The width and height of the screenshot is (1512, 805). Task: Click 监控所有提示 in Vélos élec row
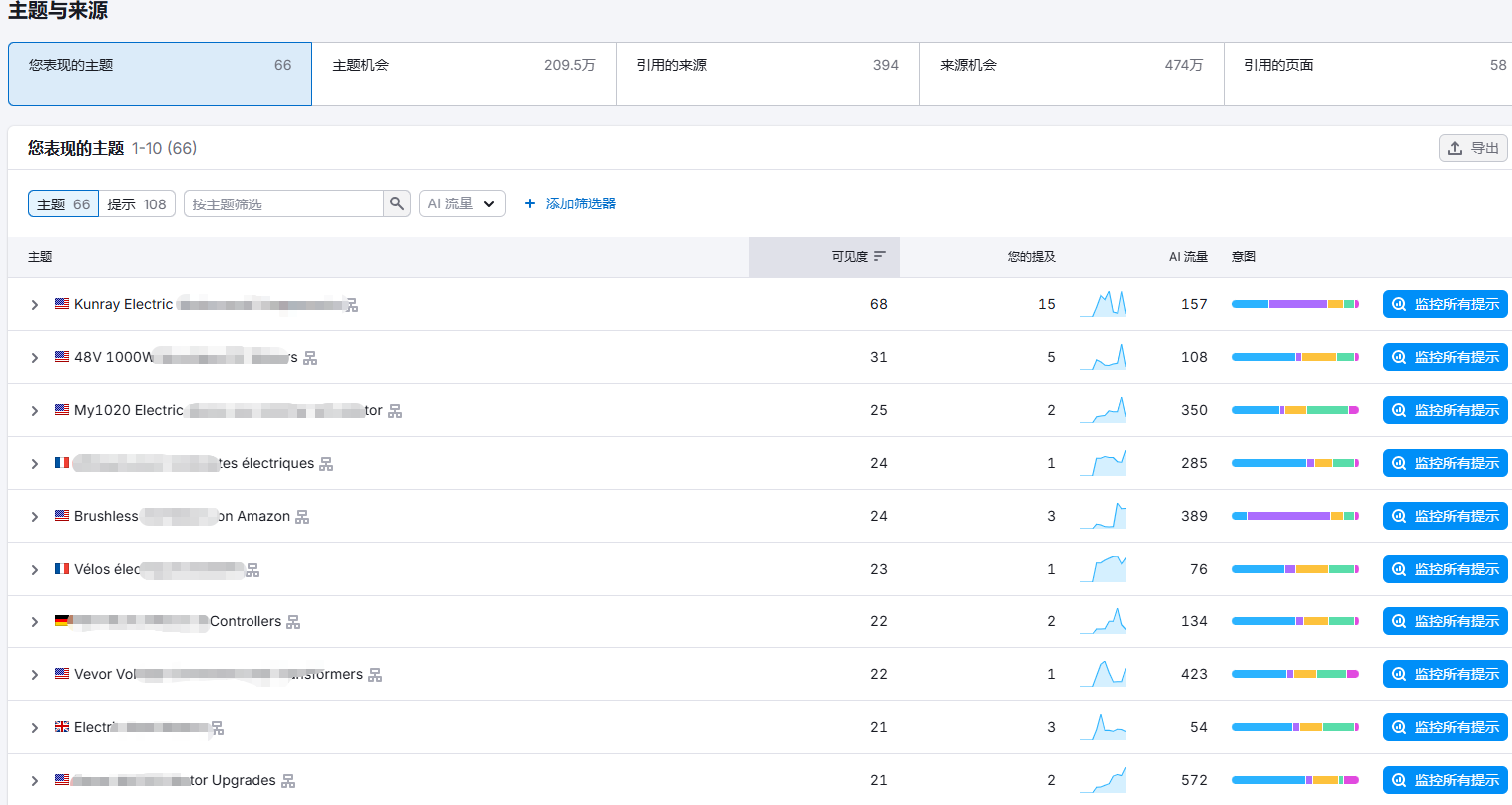pyautogui.click(x=1445, y=569)
